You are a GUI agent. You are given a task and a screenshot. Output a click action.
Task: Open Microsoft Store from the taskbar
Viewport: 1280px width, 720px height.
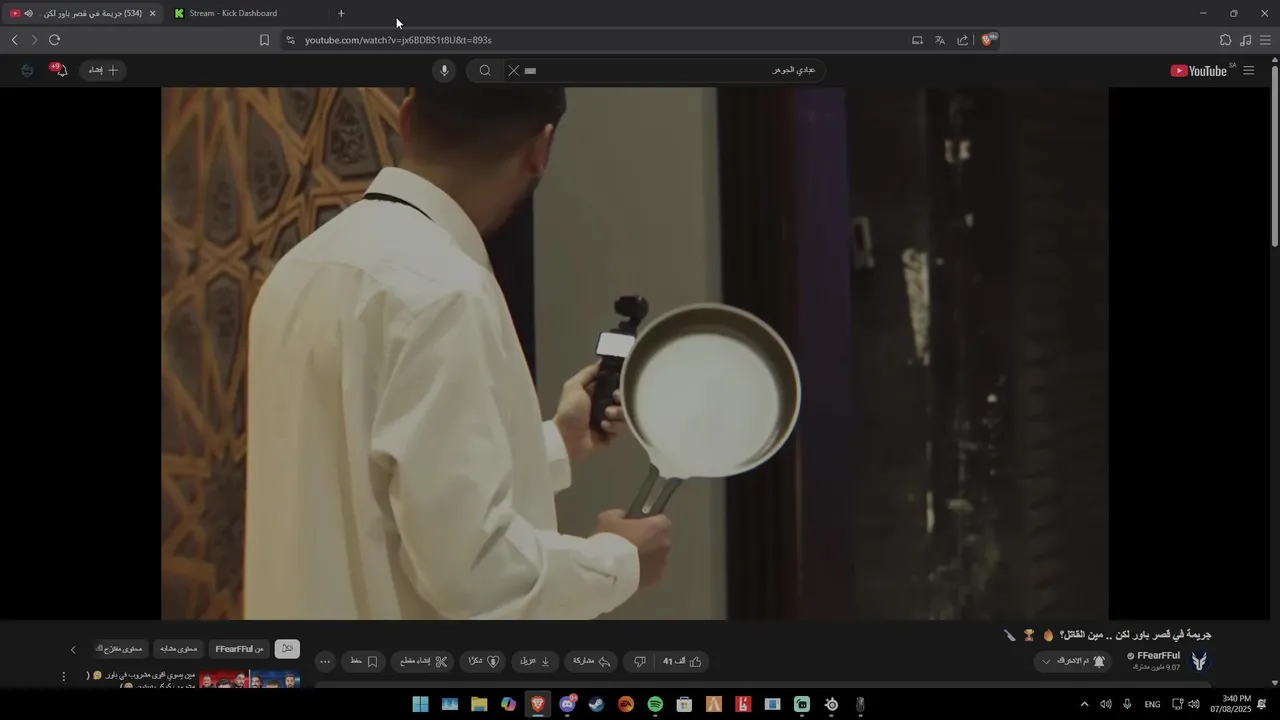[684, 704]
